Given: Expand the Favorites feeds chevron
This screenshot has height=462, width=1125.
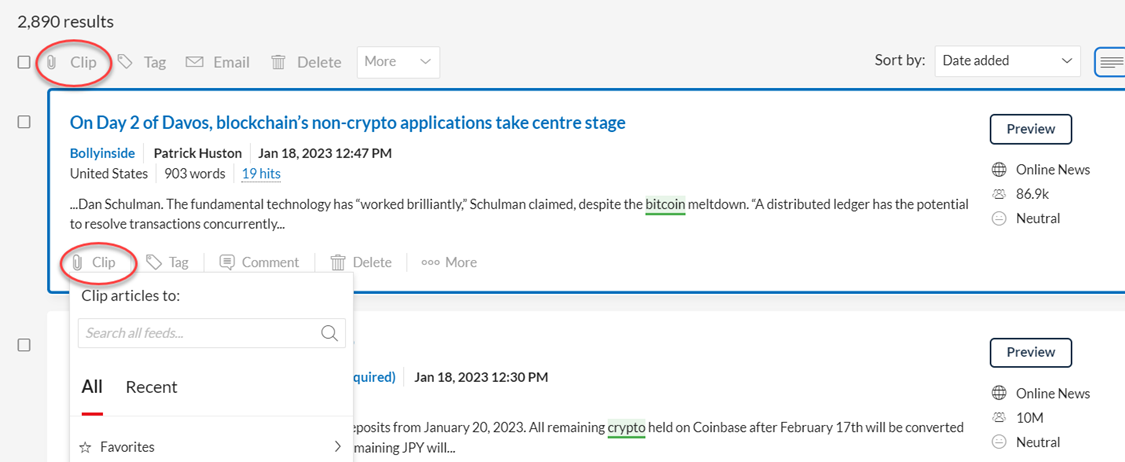Looking at the screenshot, I should tap(338, 447).
